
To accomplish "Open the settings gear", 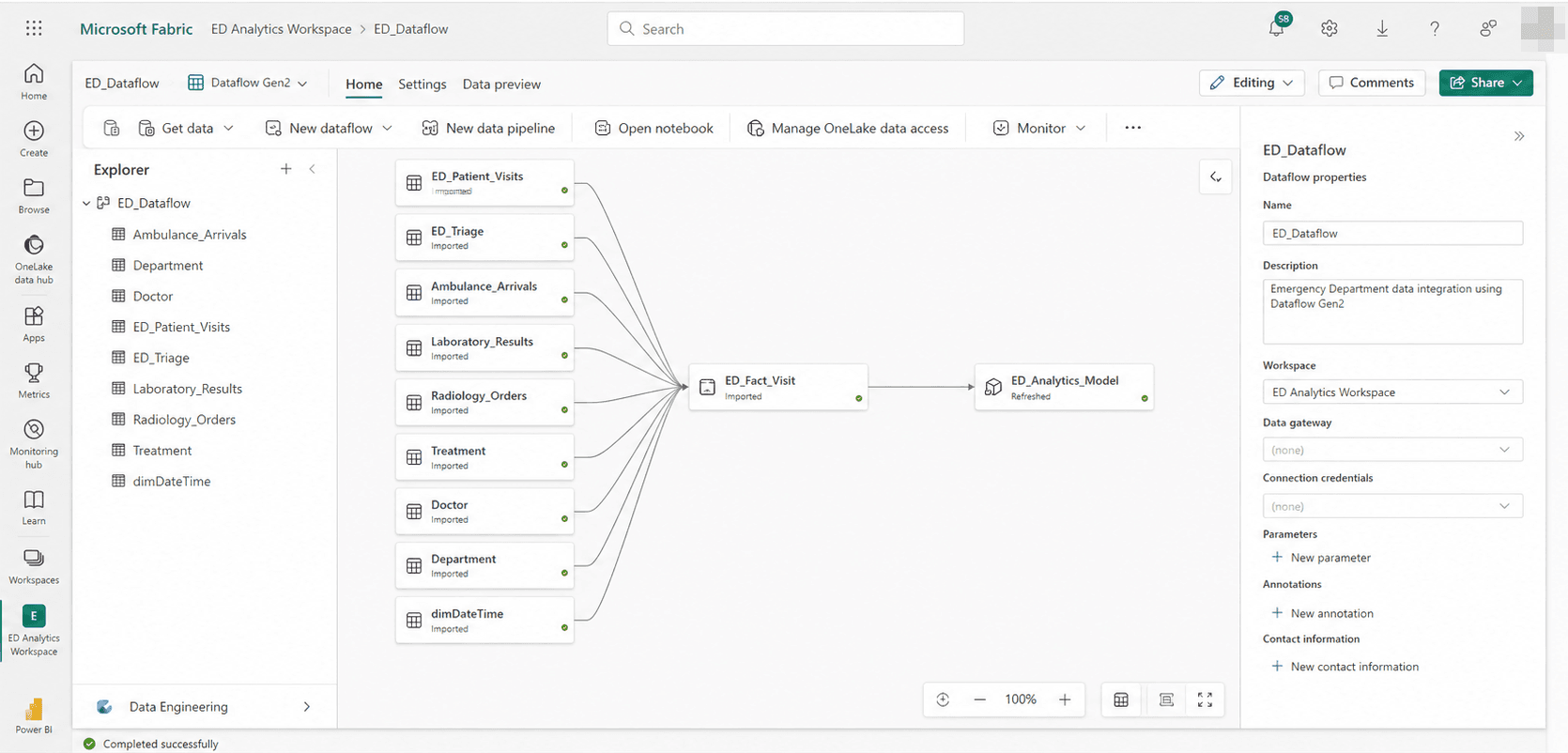I will [x=1330, y=29].
